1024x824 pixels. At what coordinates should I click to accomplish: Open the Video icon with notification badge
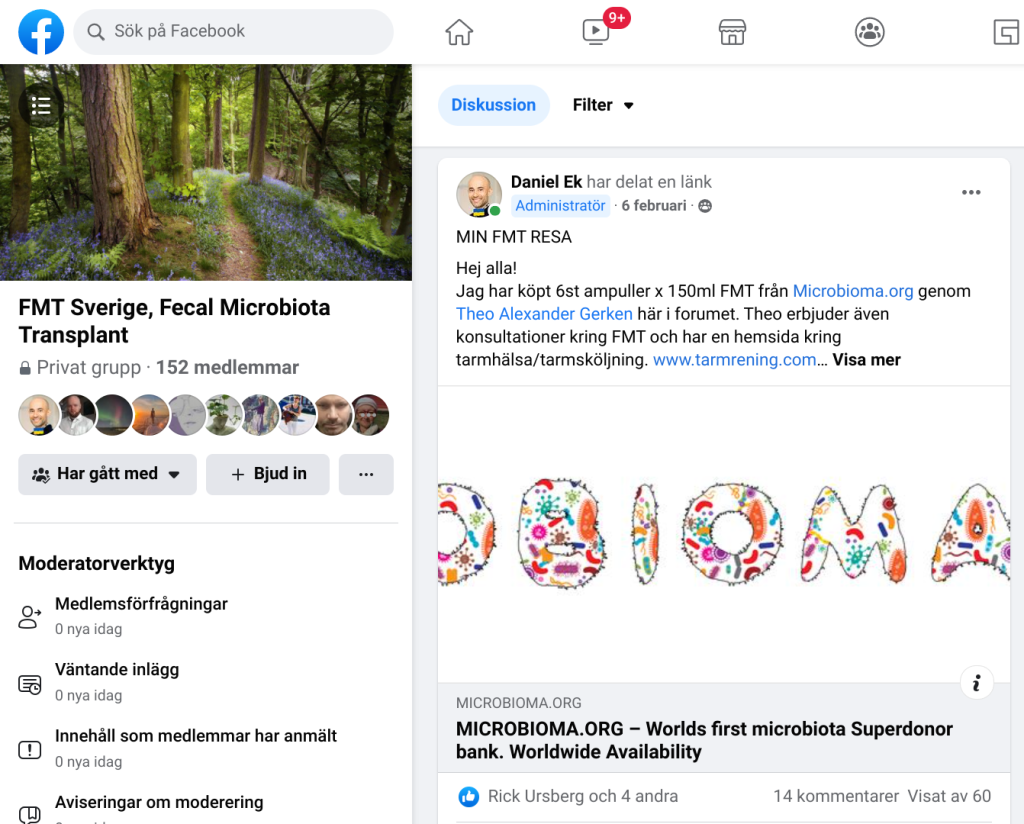click(x=595, y=31)
